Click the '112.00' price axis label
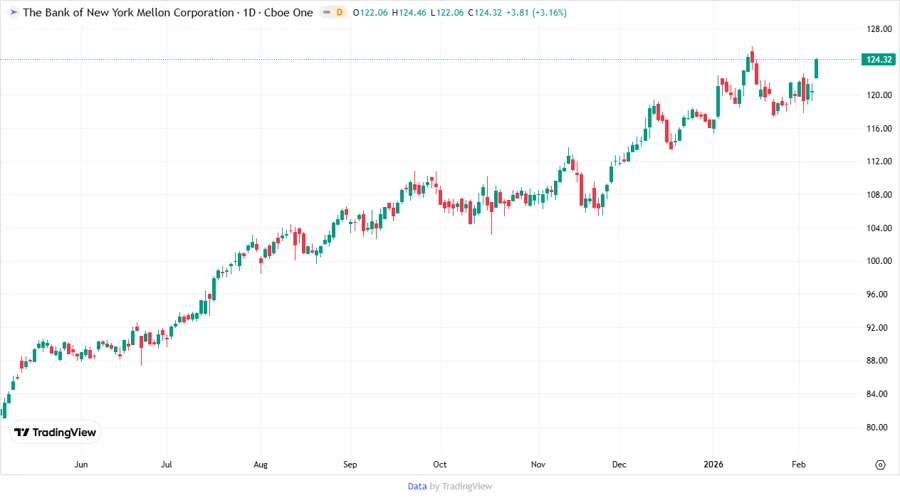The height and width of the screenshot is (498, 900). pyautogui.click(x=879, y=161)
